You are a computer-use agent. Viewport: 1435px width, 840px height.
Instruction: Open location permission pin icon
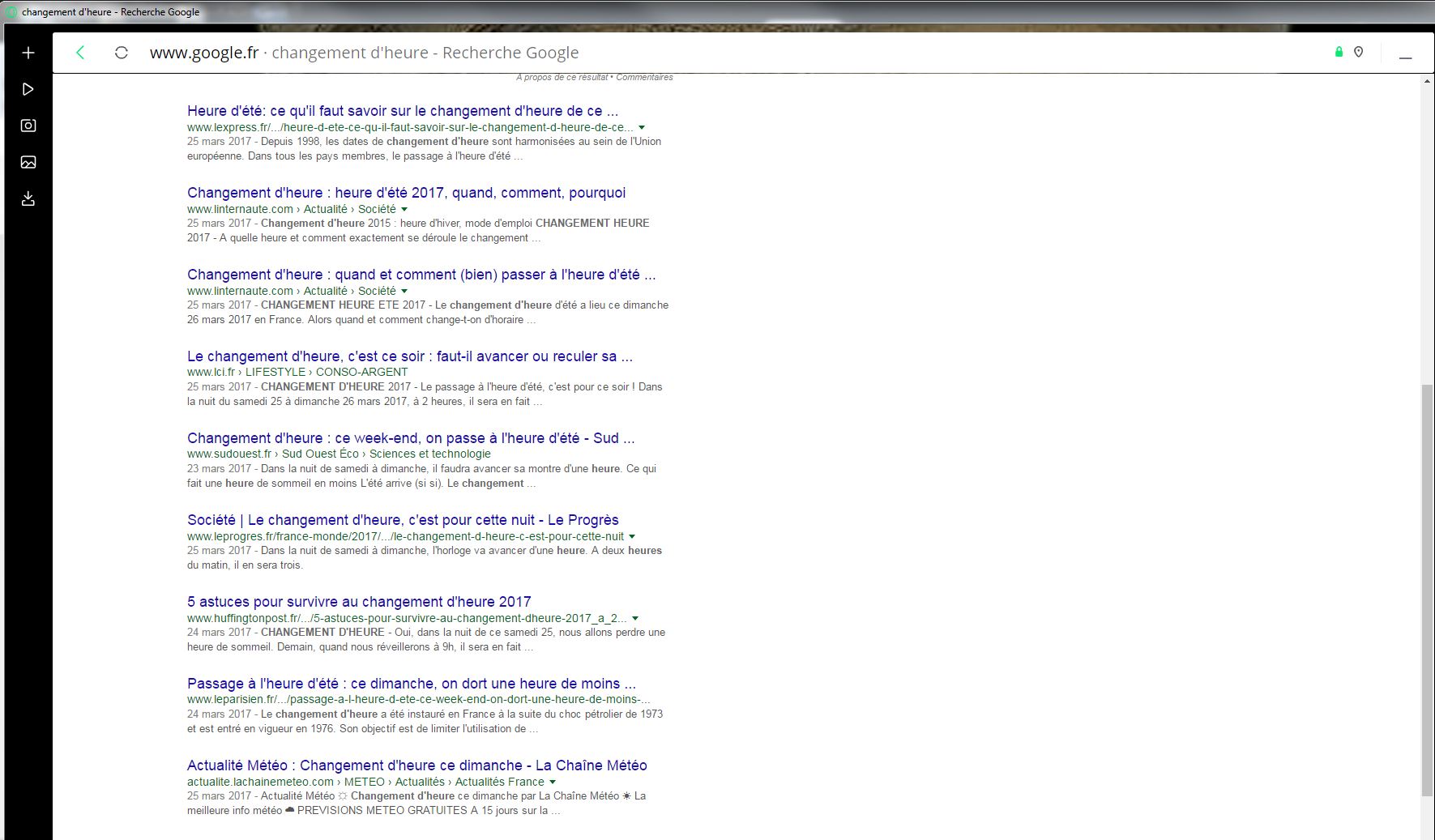1359,52
